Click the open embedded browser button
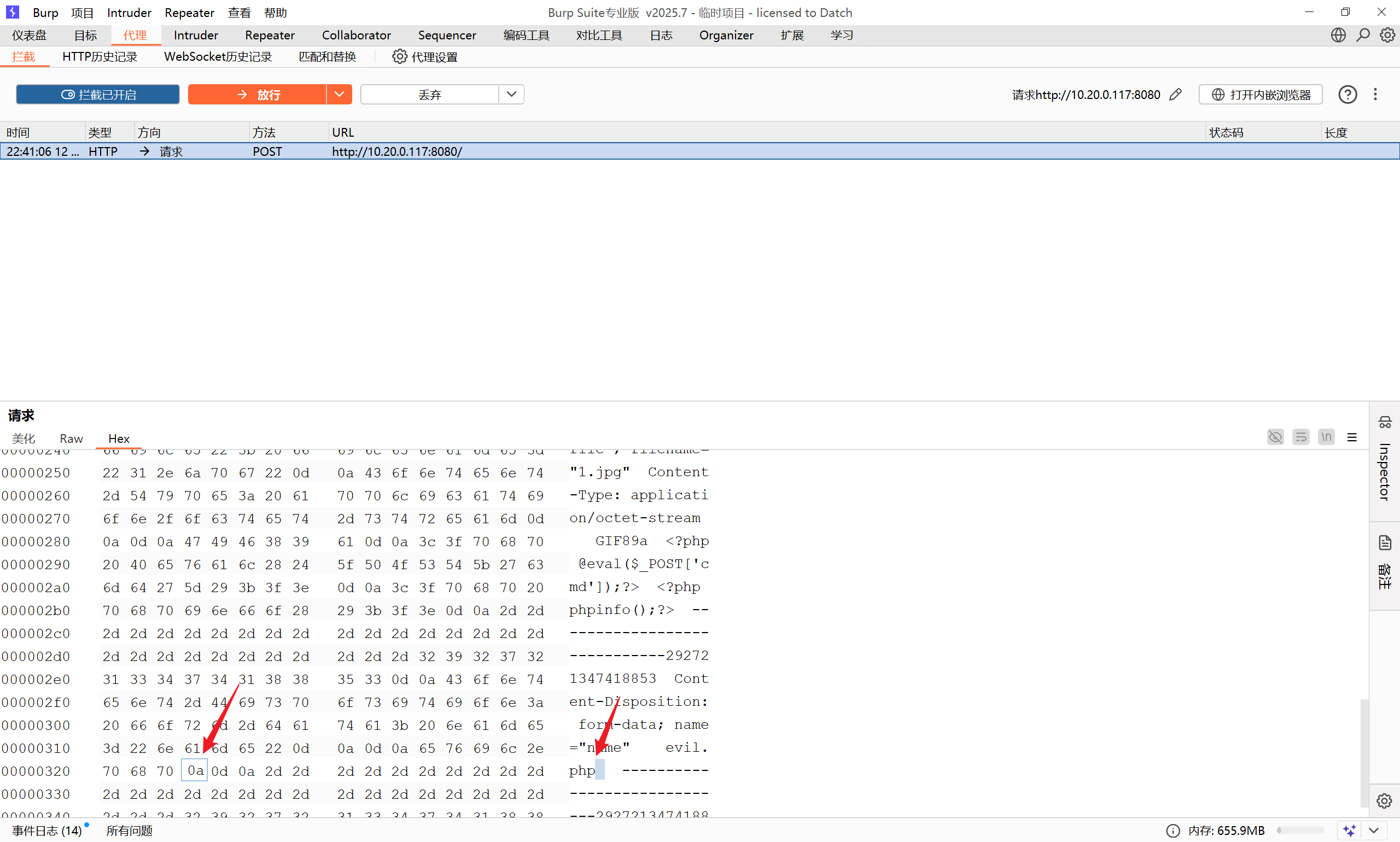1400x842 pixels. (x=1261, y=95)
